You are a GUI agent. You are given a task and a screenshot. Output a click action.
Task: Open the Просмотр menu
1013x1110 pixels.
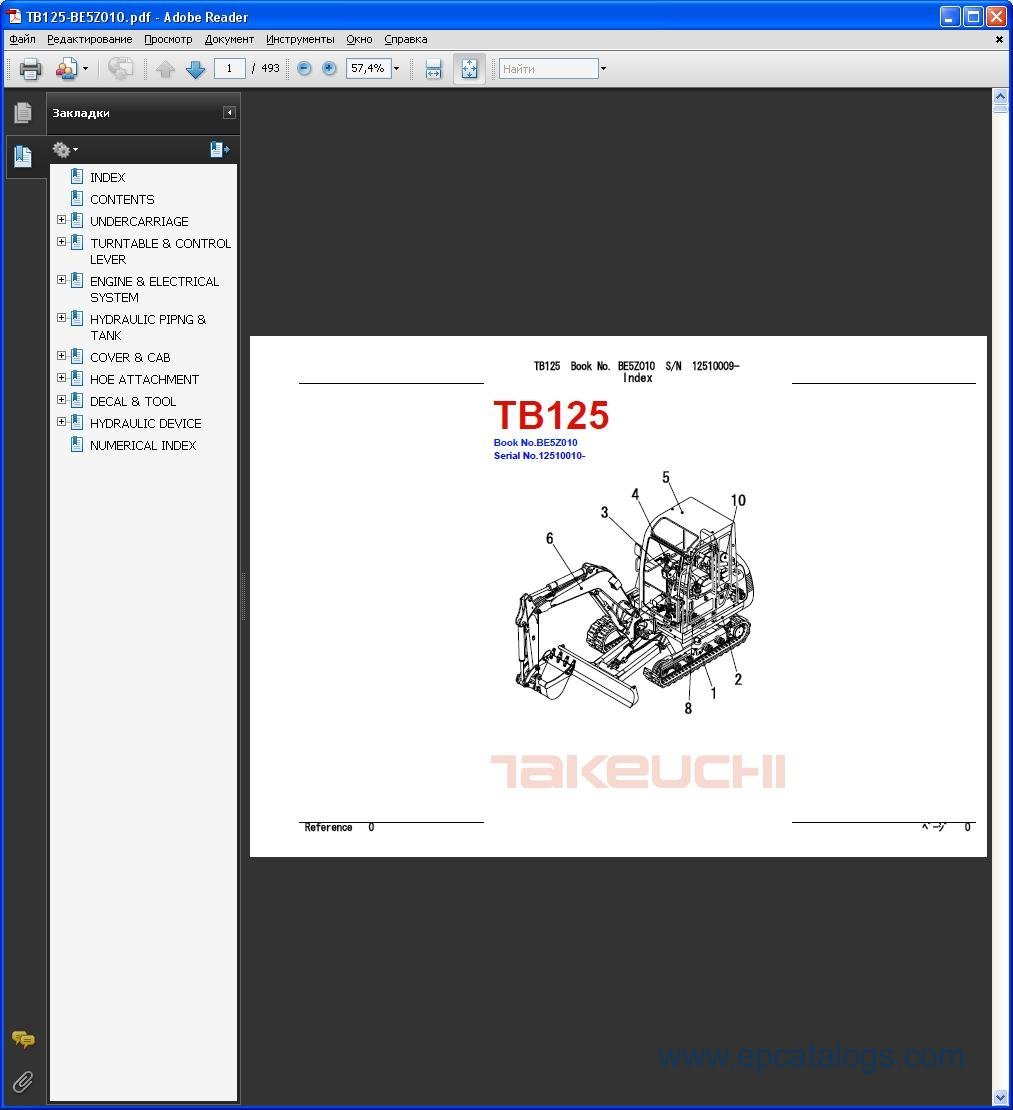click(168, 39)
